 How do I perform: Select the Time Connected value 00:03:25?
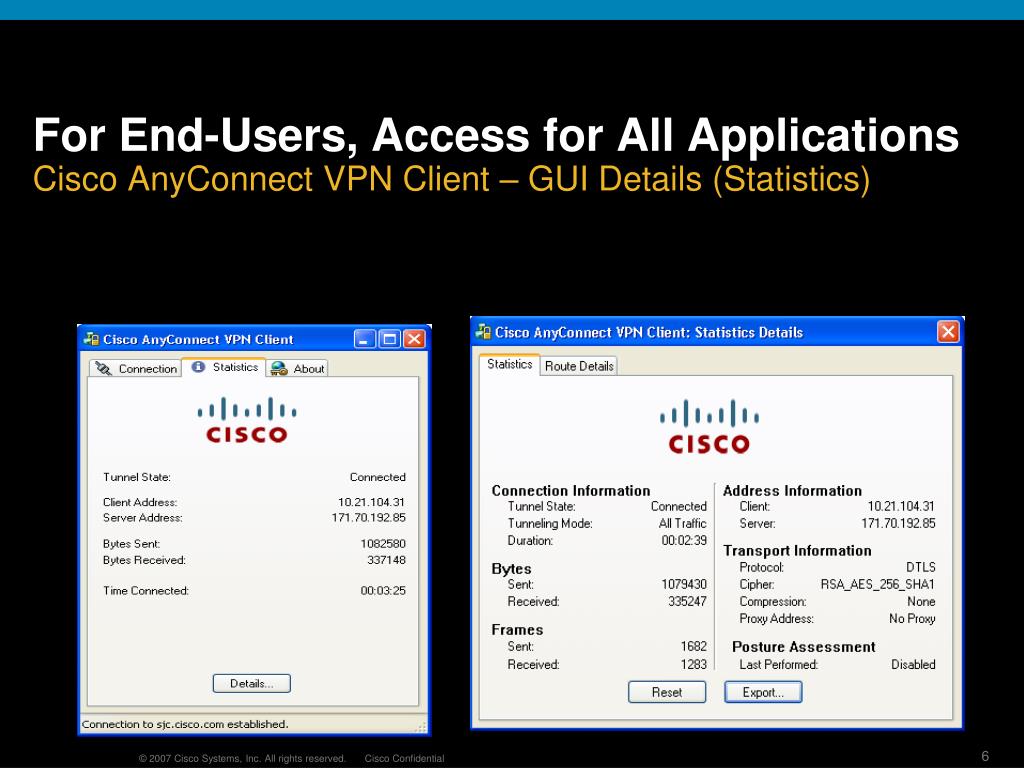tap(383, 590)
